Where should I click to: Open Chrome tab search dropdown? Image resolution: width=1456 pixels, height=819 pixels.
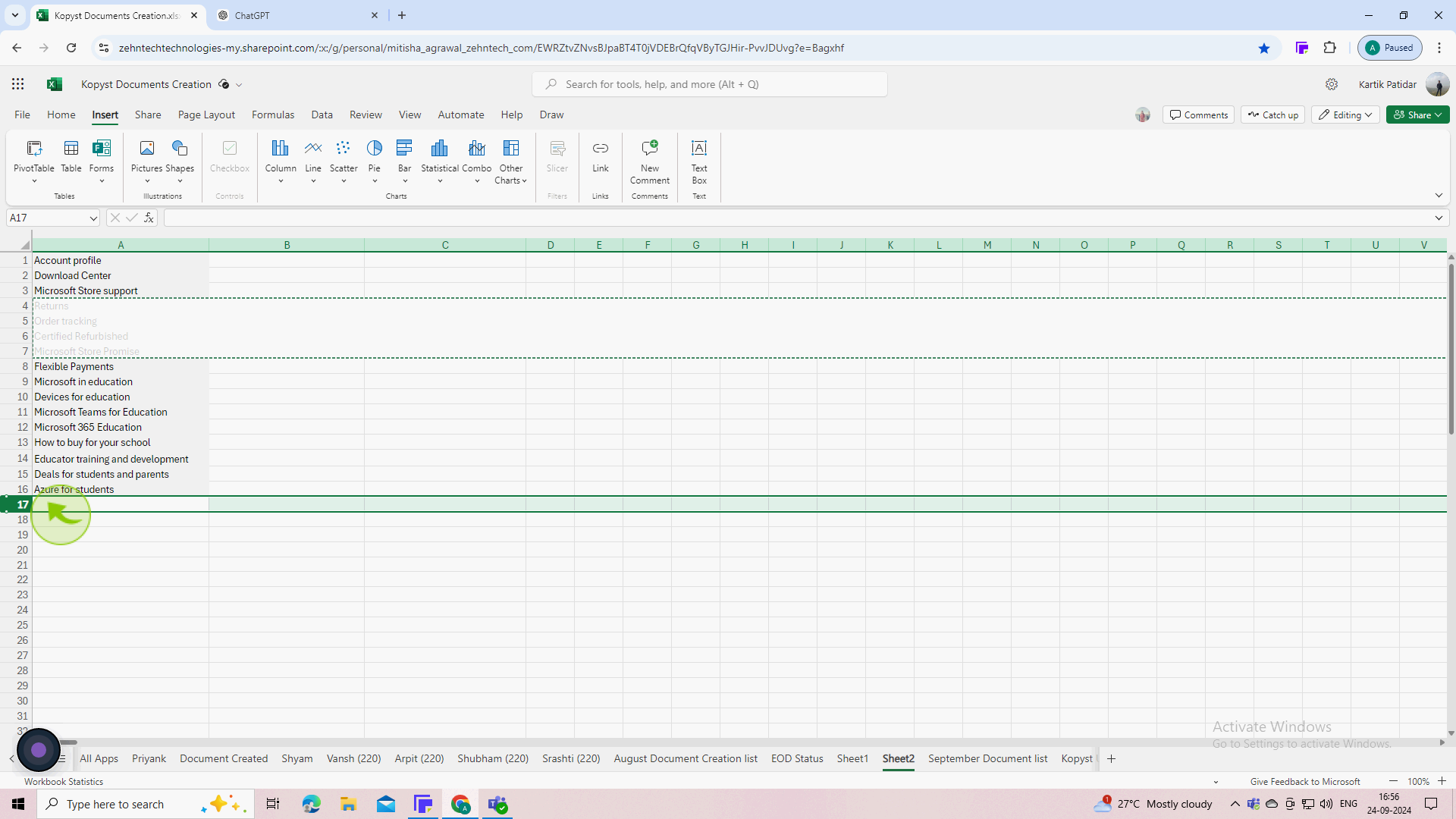click(x=14, y=15)
